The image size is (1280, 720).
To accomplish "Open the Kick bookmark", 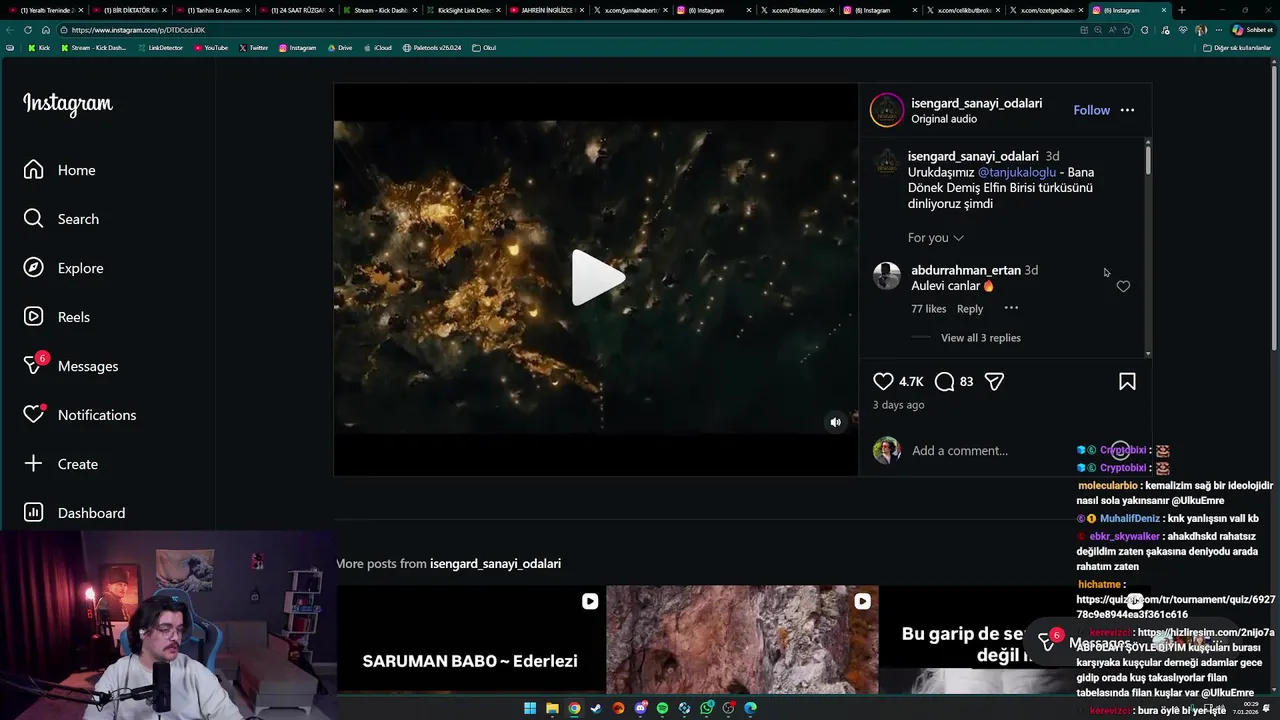I will (x=39, y=48).
